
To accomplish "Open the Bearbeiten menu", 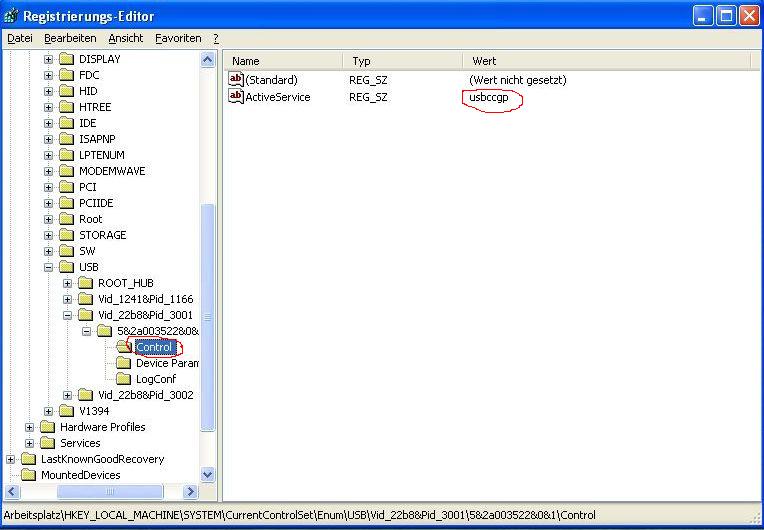I will tap(70, 38).
